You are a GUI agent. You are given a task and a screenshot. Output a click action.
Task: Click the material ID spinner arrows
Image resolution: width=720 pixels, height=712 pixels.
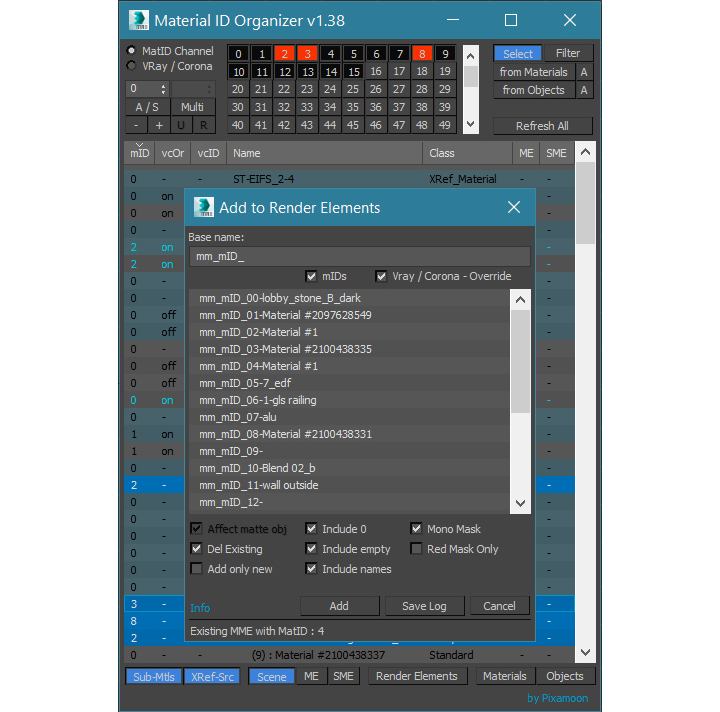[163, 89]
